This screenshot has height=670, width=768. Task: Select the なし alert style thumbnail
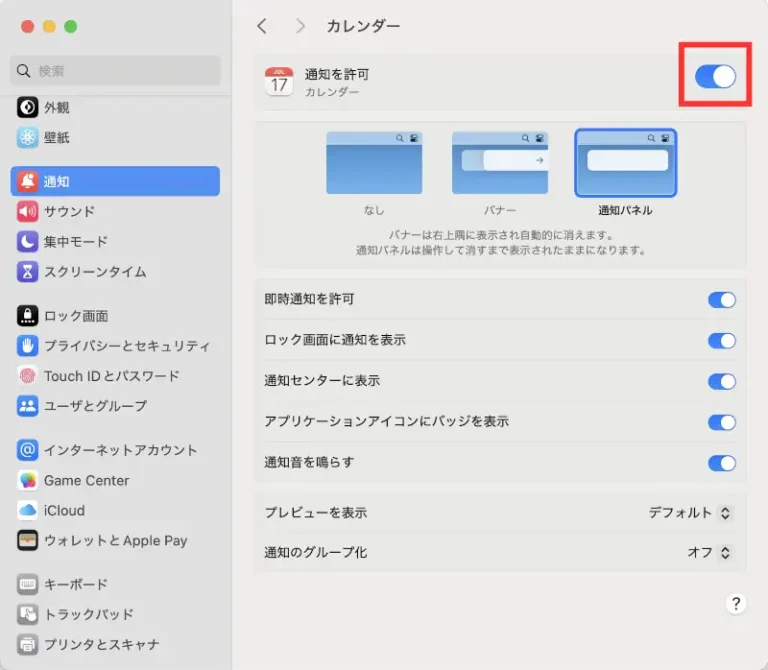[374, 163]
